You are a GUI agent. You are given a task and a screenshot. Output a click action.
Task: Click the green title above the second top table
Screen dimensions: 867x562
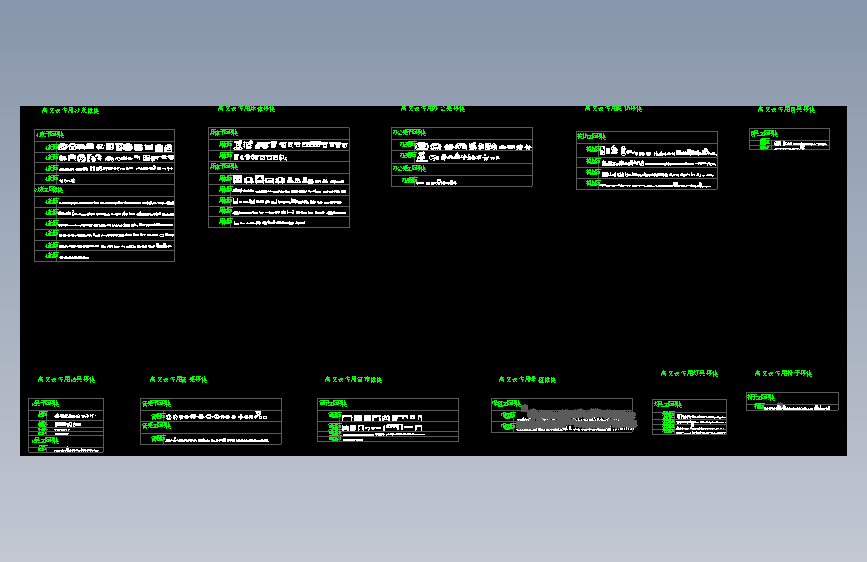pyautogui.click(x=246, y=109)
